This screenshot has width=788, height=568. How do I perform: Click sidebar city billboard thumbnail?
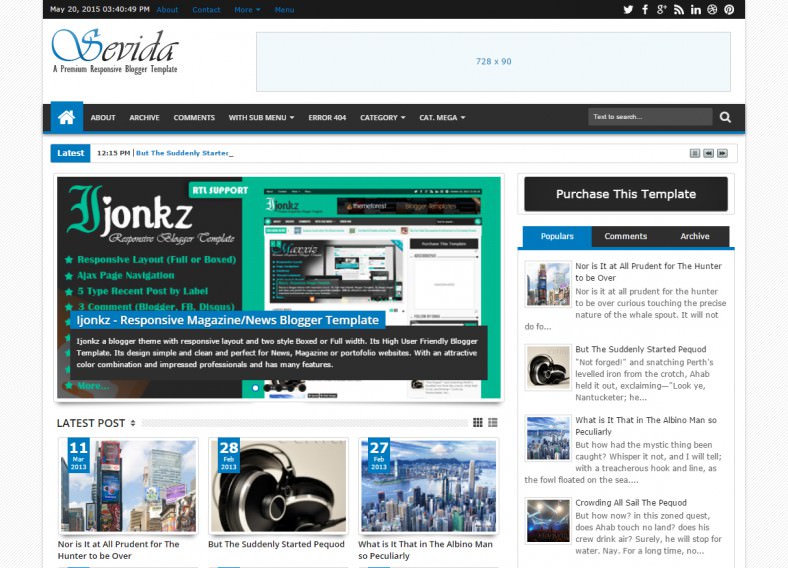tap(548, 284)
